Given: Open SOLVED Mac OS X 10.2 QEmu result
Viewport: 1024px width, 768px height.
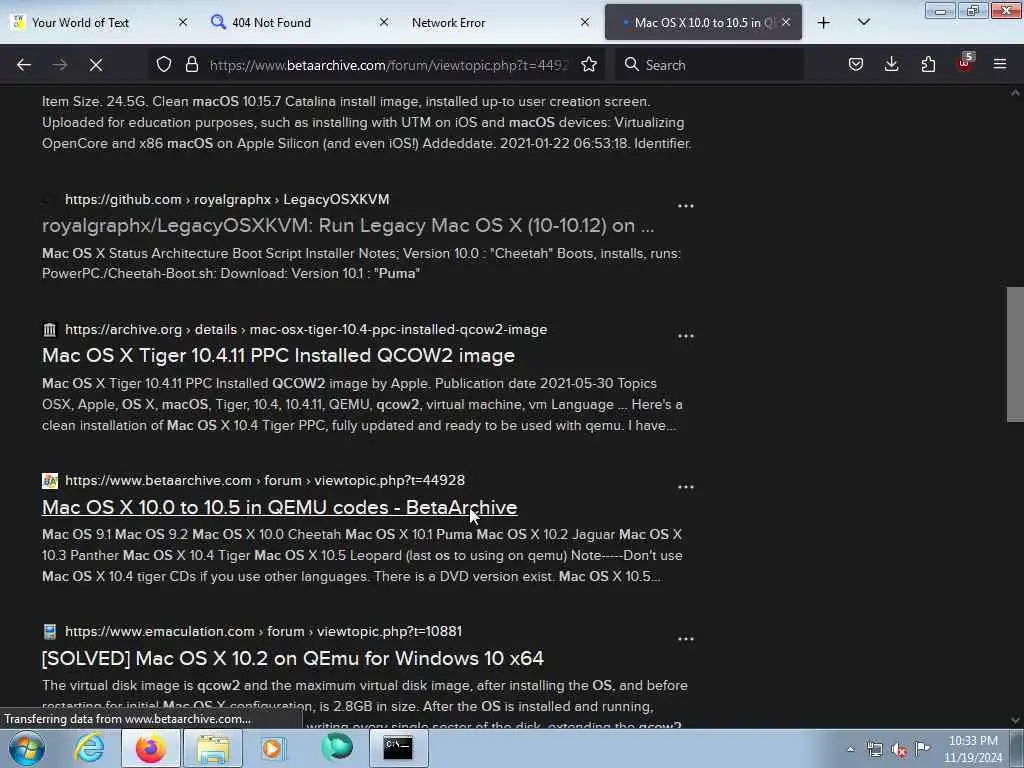Looking at the screenshot, I should click(x=293, y=658).
